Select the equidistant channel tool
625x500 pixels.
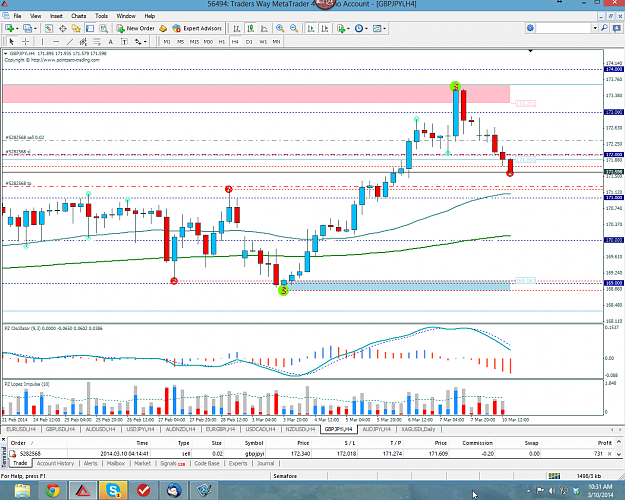pyautogui.click(x=83, y=41)
